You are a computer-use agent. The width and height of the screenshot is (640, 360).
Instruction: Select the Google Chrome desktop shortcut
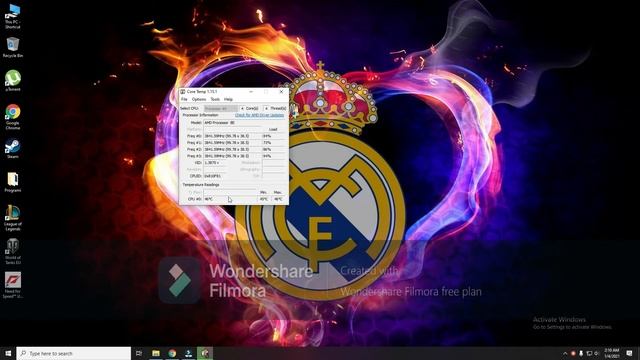click(13, 117)
